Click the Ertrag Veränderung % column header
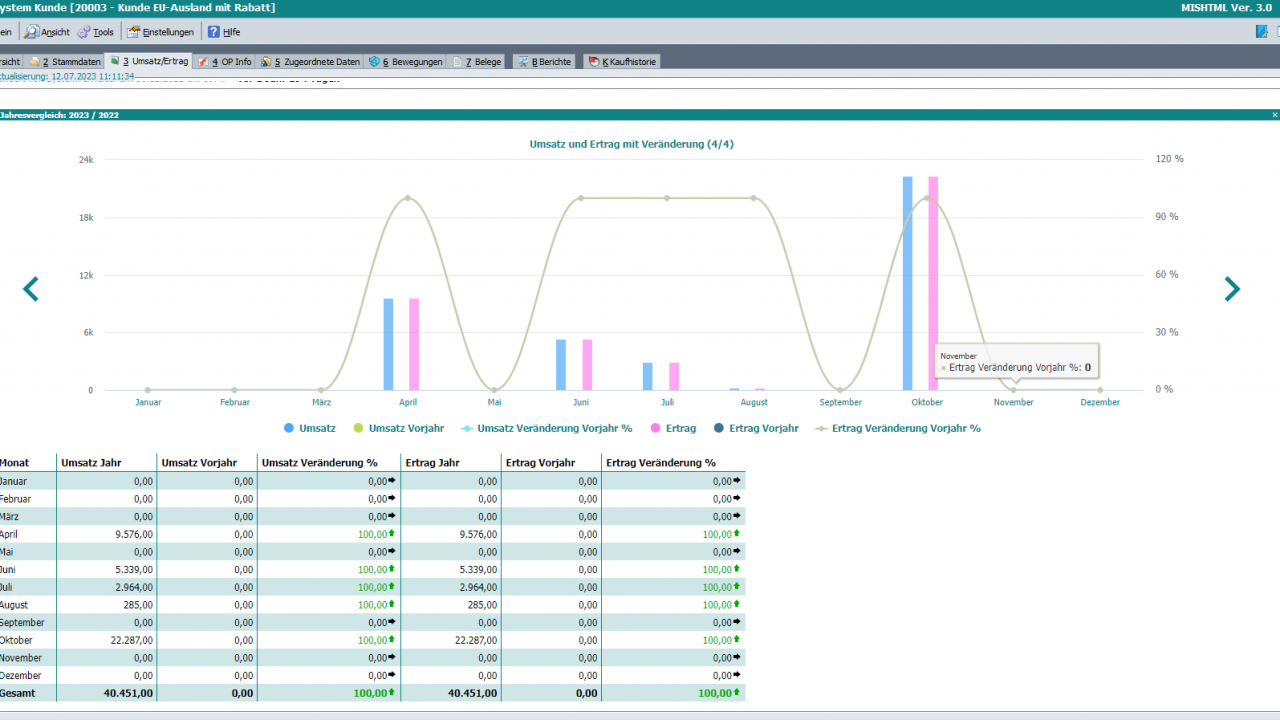The height and width of the screenshot is (720, 1280). coord(661,463)
